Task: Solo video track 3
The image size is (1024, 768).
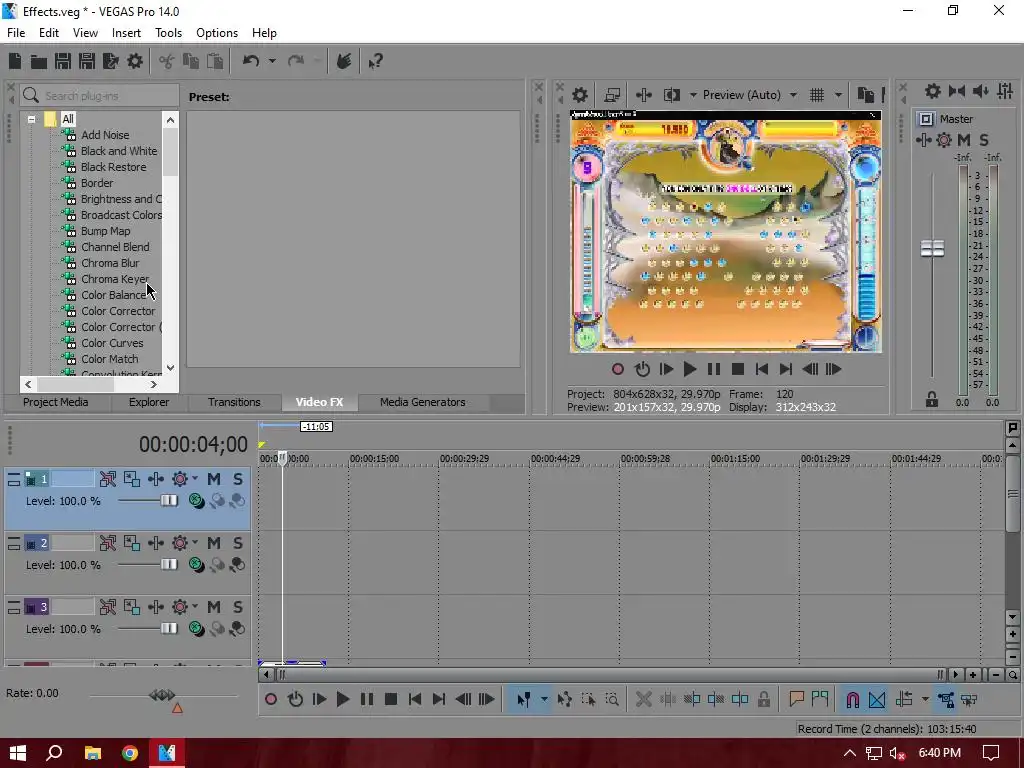Action: pyautogui.click(x=238, y=607)
